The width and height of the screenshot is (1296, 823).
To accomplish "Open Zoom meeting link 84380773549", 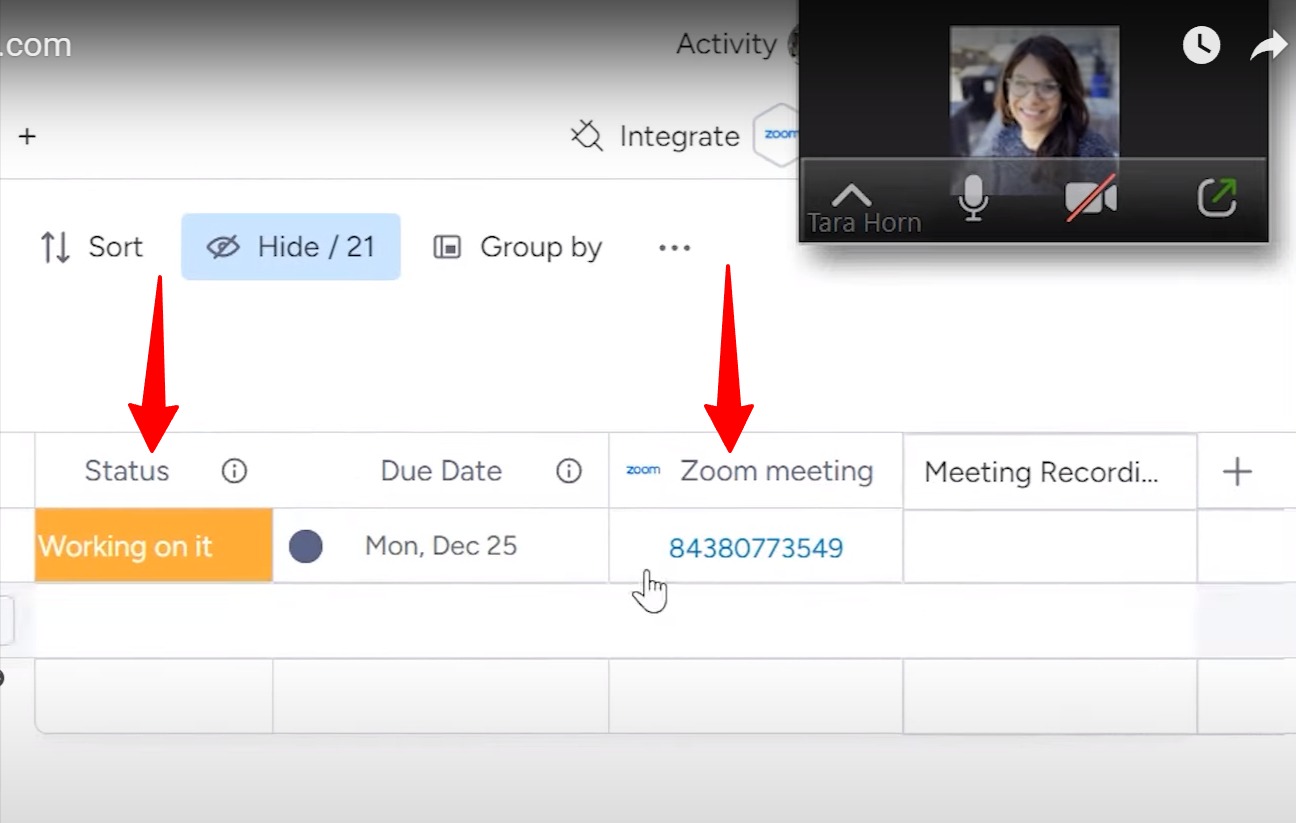I will pyautogui.click(x=755, y=548).
